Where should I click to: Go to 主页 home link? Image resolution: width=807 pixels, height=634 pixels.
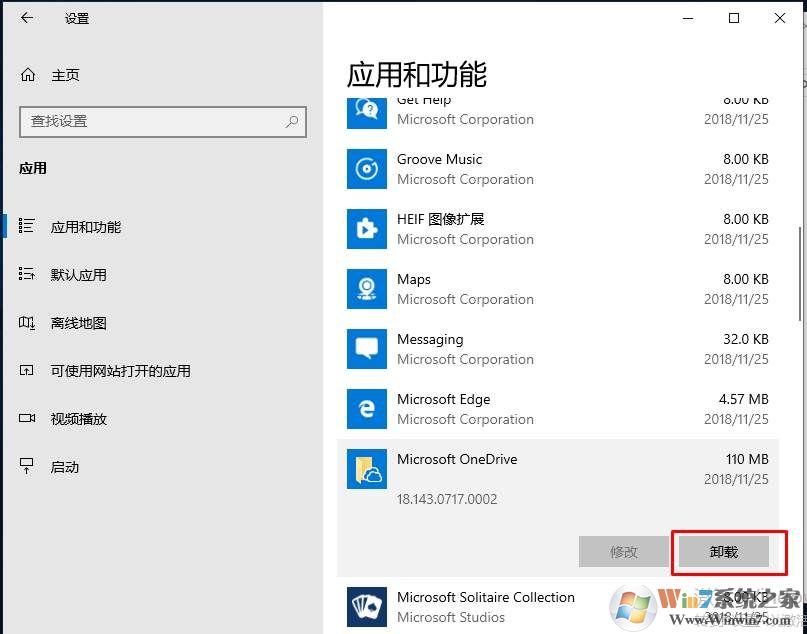[x=65, y=76]
